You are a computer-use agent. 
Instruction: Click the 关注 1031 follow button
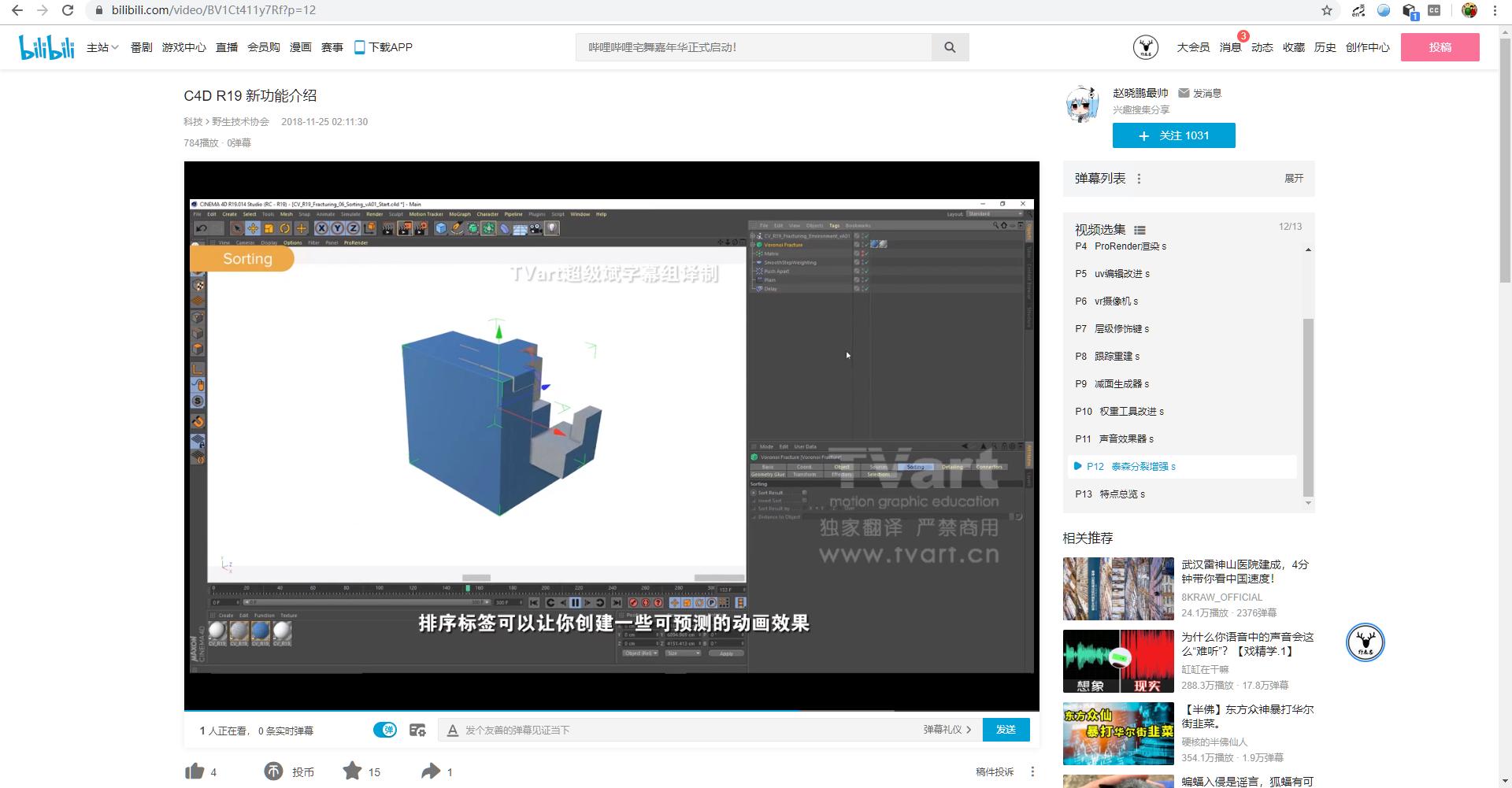tap(1173, 135)
